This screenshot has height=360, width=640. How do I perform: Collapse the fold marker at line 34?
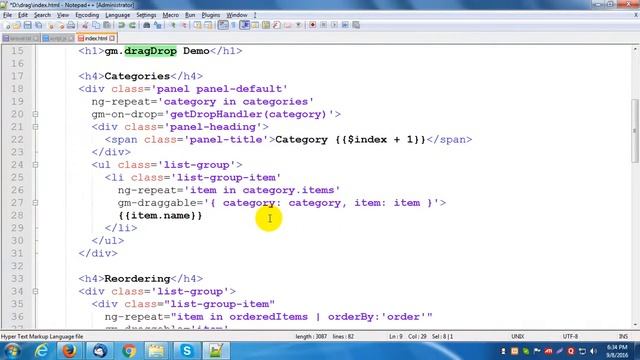[x=36, y=291]
